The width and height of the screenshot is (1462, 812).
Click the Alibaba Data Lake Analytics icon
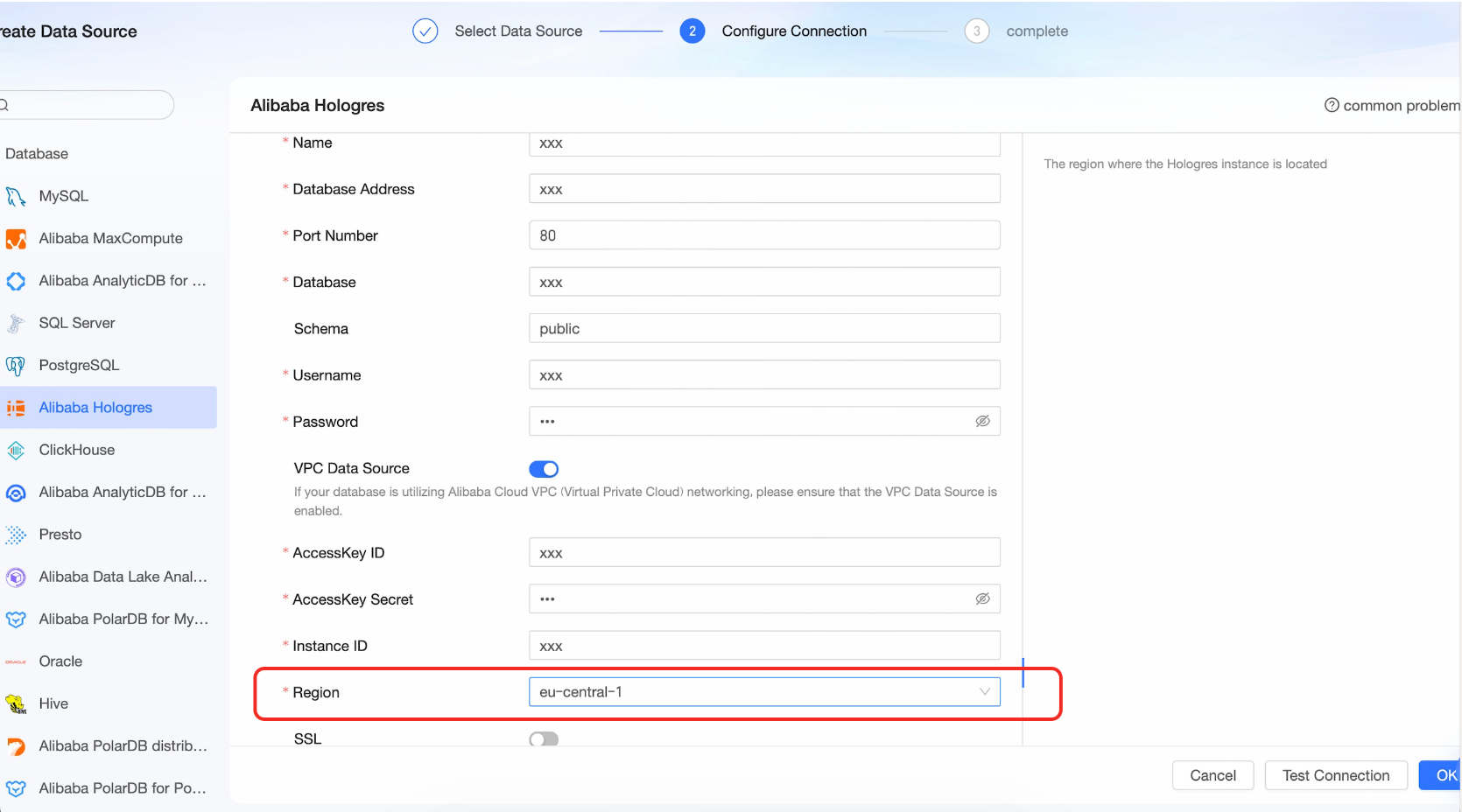16,577
